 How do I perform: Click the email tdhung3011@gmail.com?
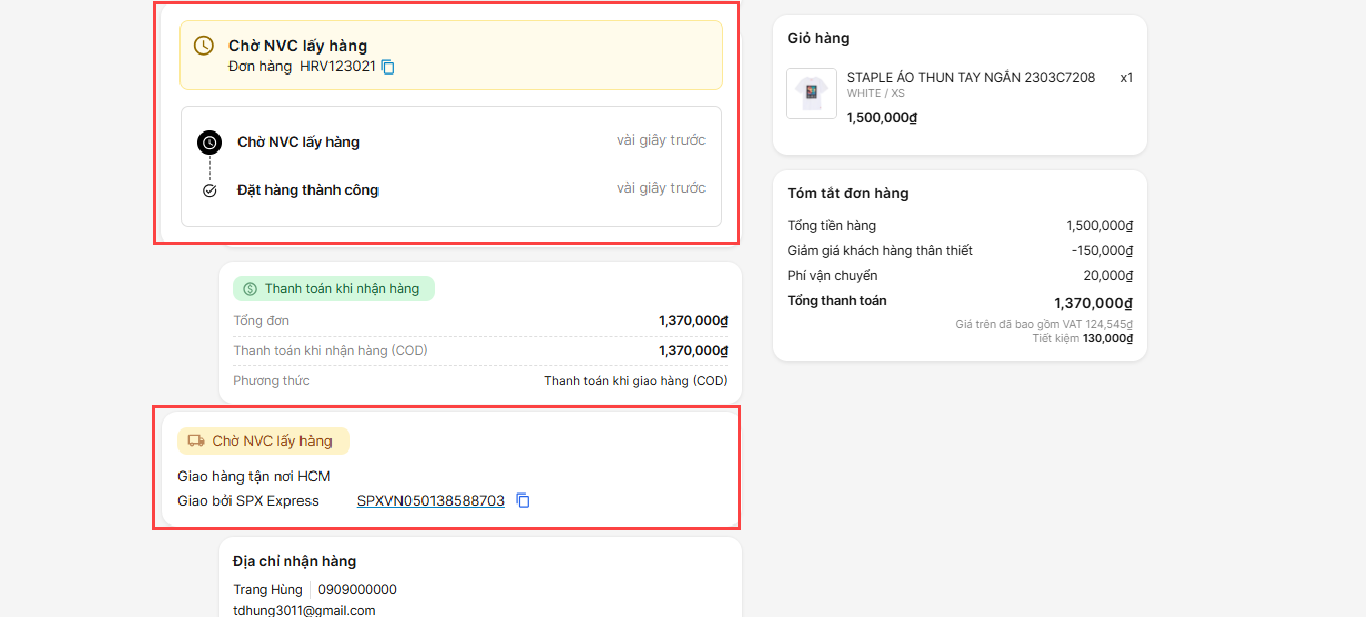click(304, 610)
